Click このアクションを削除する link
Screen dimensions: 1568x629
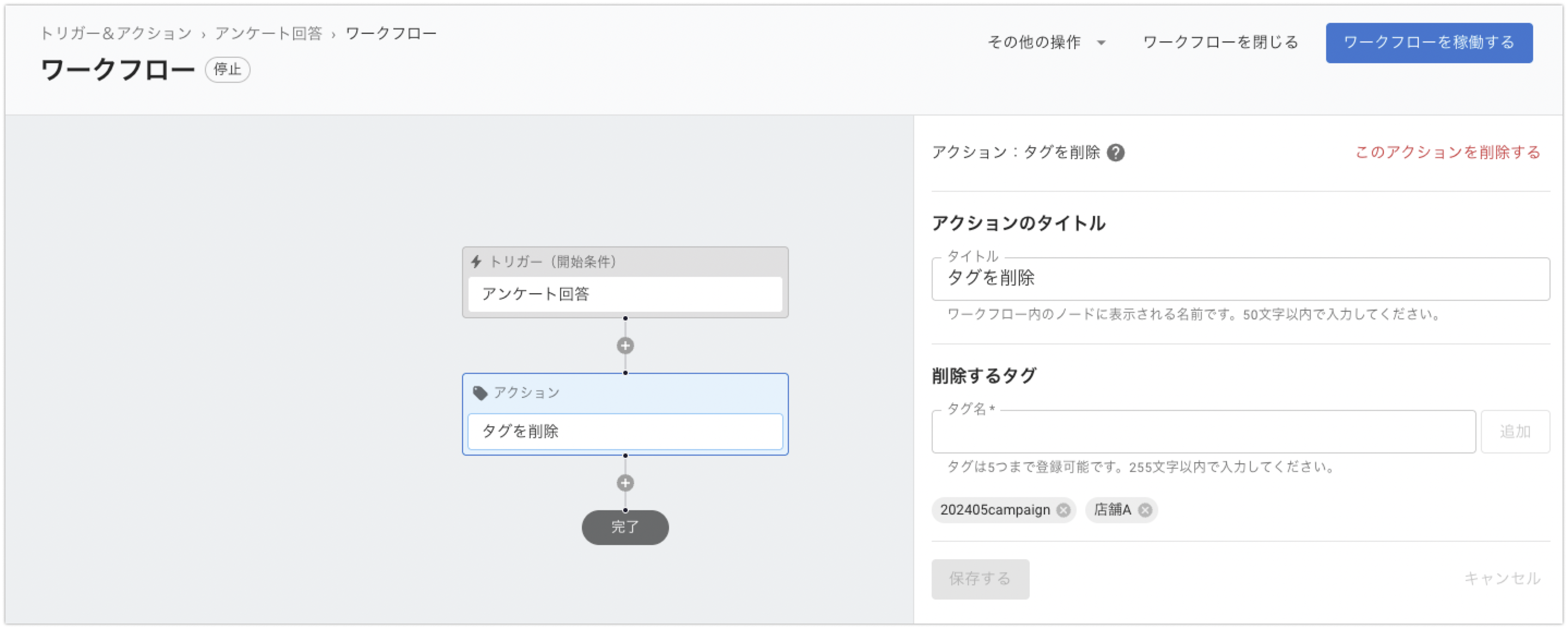(x=1447, y=152)
